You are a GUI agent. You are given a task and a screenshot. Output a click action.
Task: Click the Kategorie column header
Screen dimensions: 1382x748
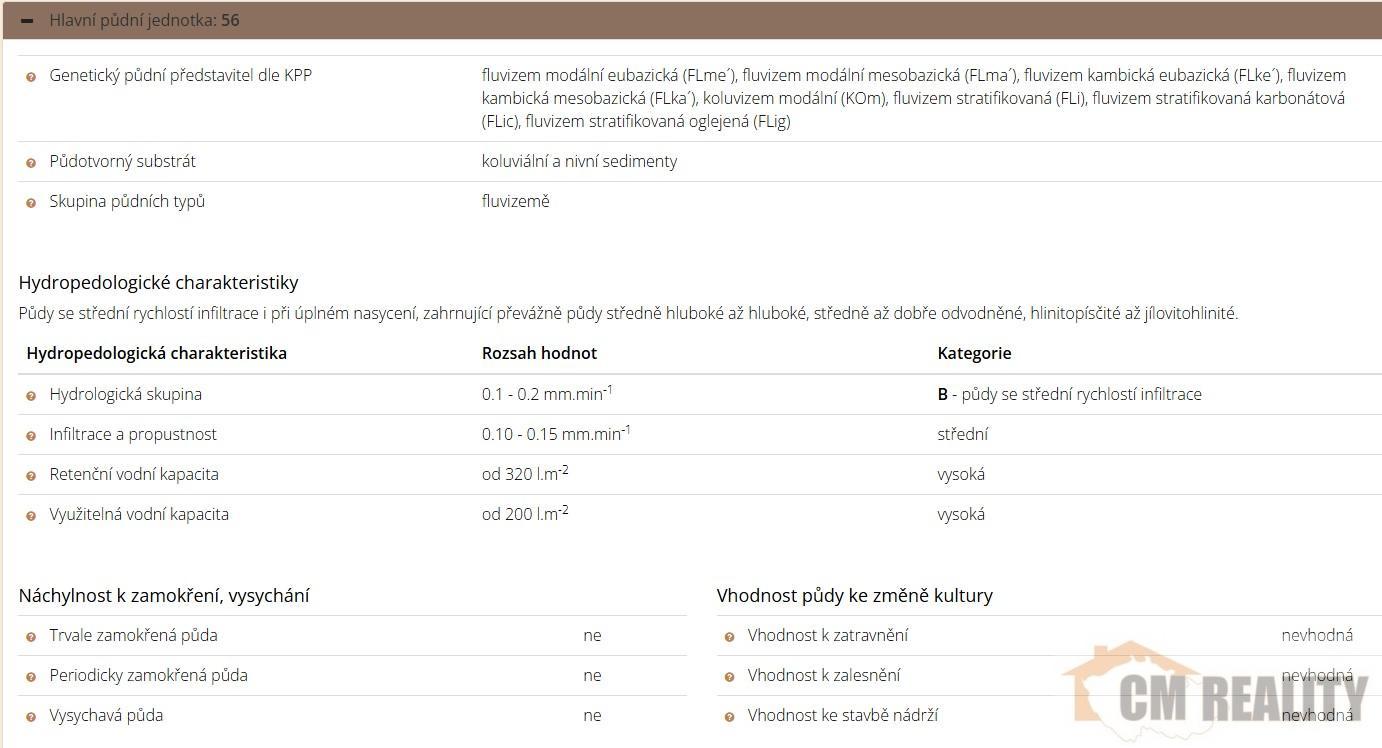(x=974, y=353)
